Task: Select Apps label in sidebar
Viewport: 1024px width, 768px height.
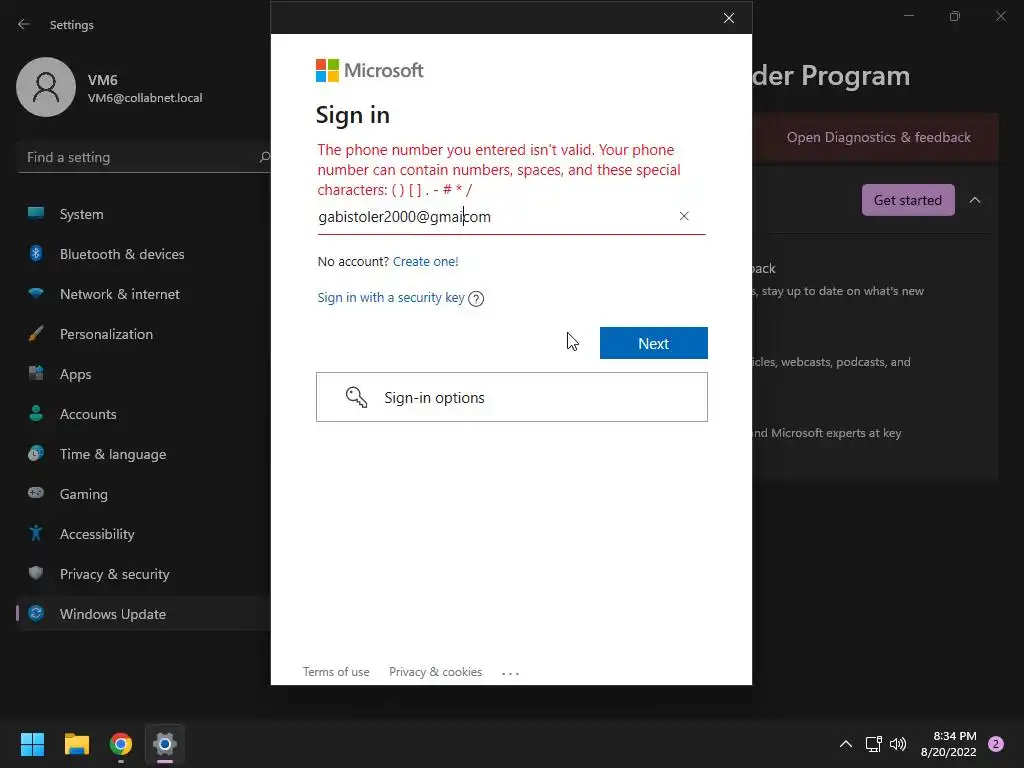Action: click(x=76, y=374)
